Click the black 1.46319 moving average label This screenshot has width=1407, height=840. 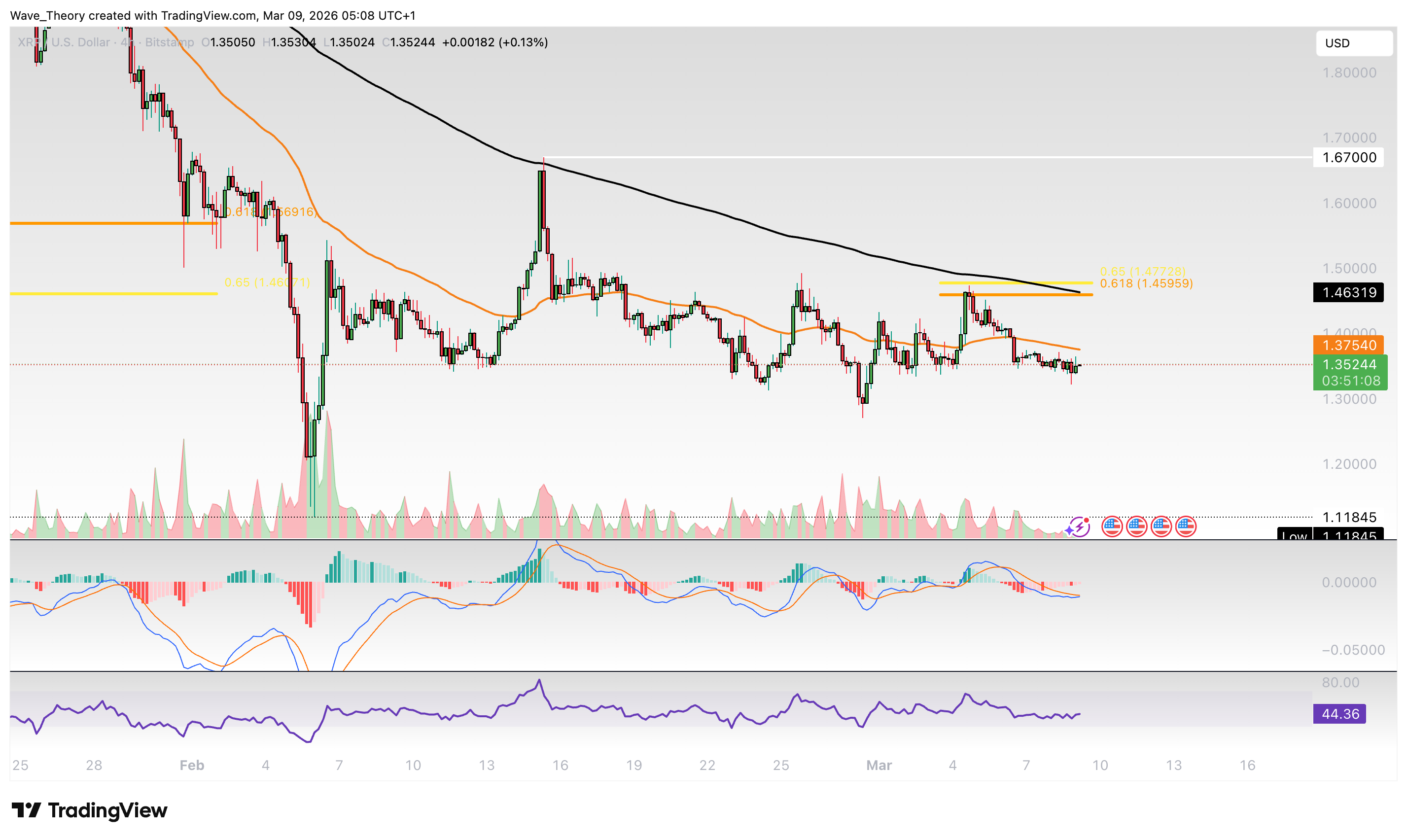1348,293
